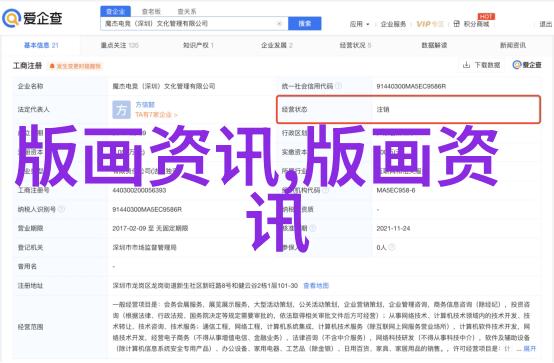Expand TA有7家企业 arrow link
The height and width of the screenshot is (363, 554).
coord(156,115)
